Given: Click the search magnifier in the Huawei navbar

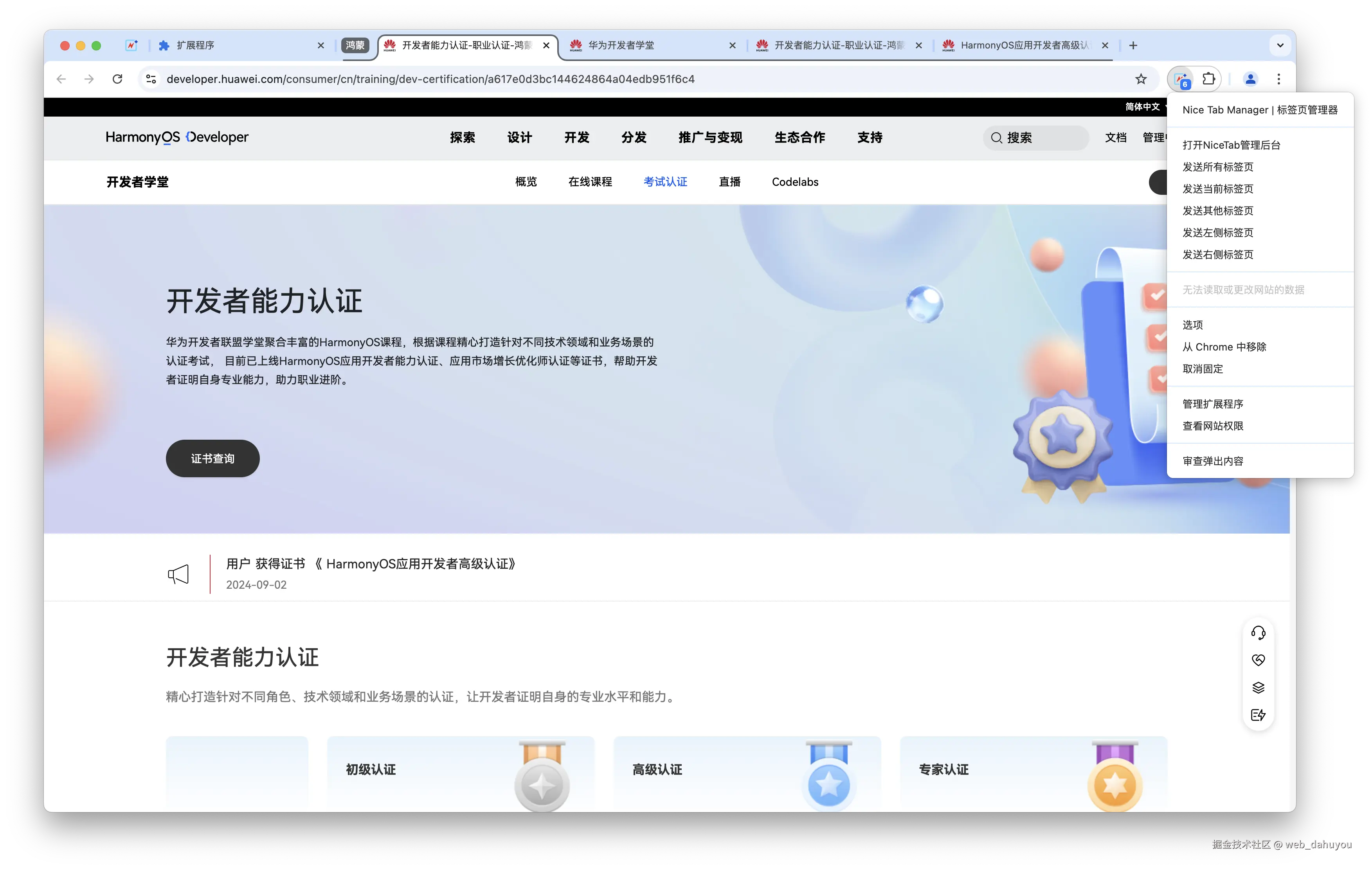Looking at the screenshot, I should click(x=996, y=137).
